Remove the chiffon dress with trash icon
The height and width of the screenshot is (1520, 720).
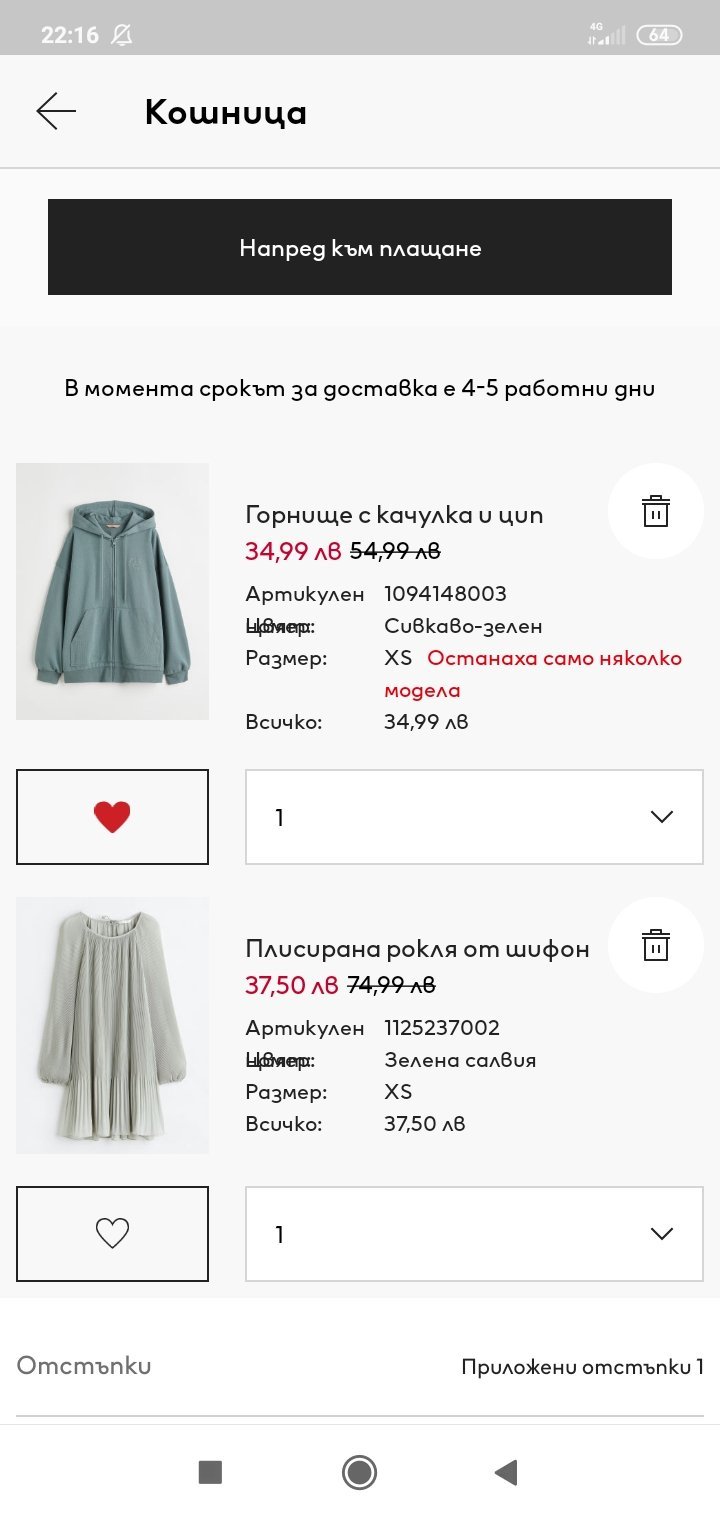(655, 945)
